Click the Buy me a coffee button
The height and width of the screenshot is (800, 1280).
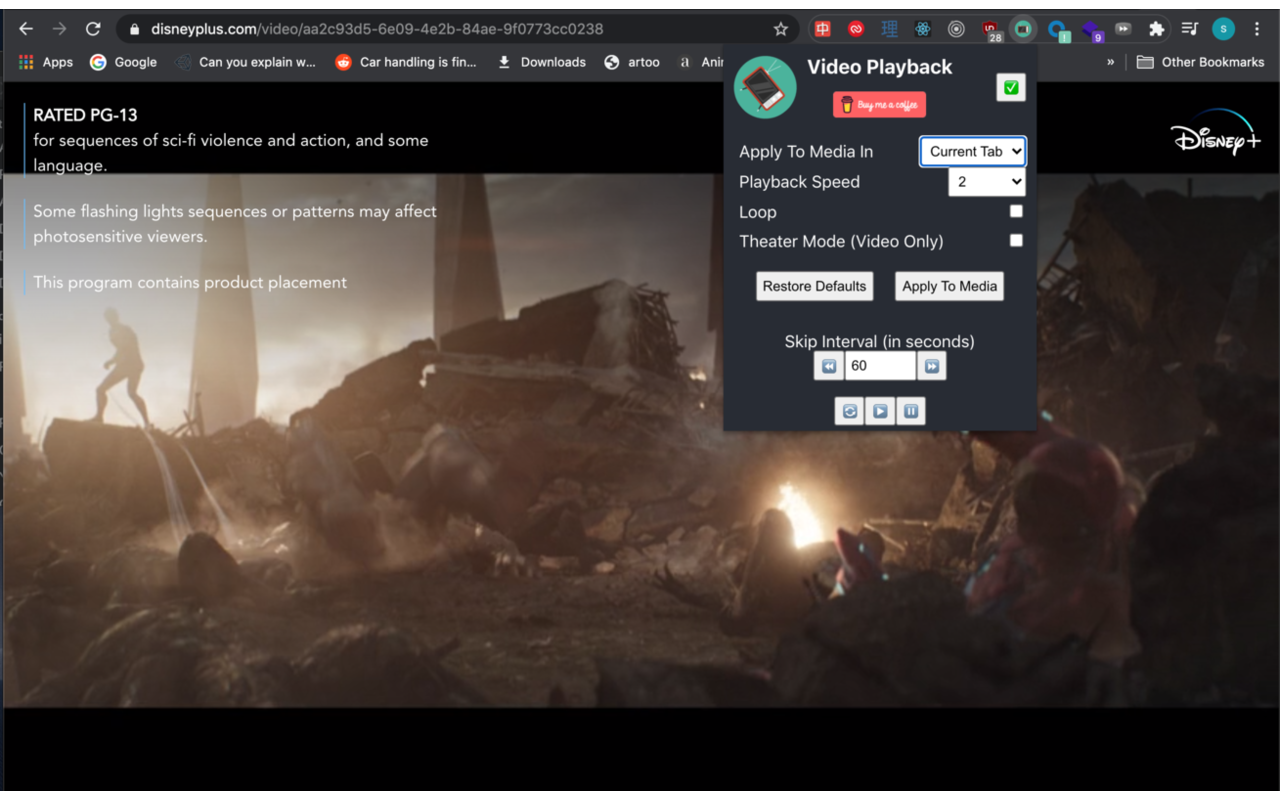879,104
